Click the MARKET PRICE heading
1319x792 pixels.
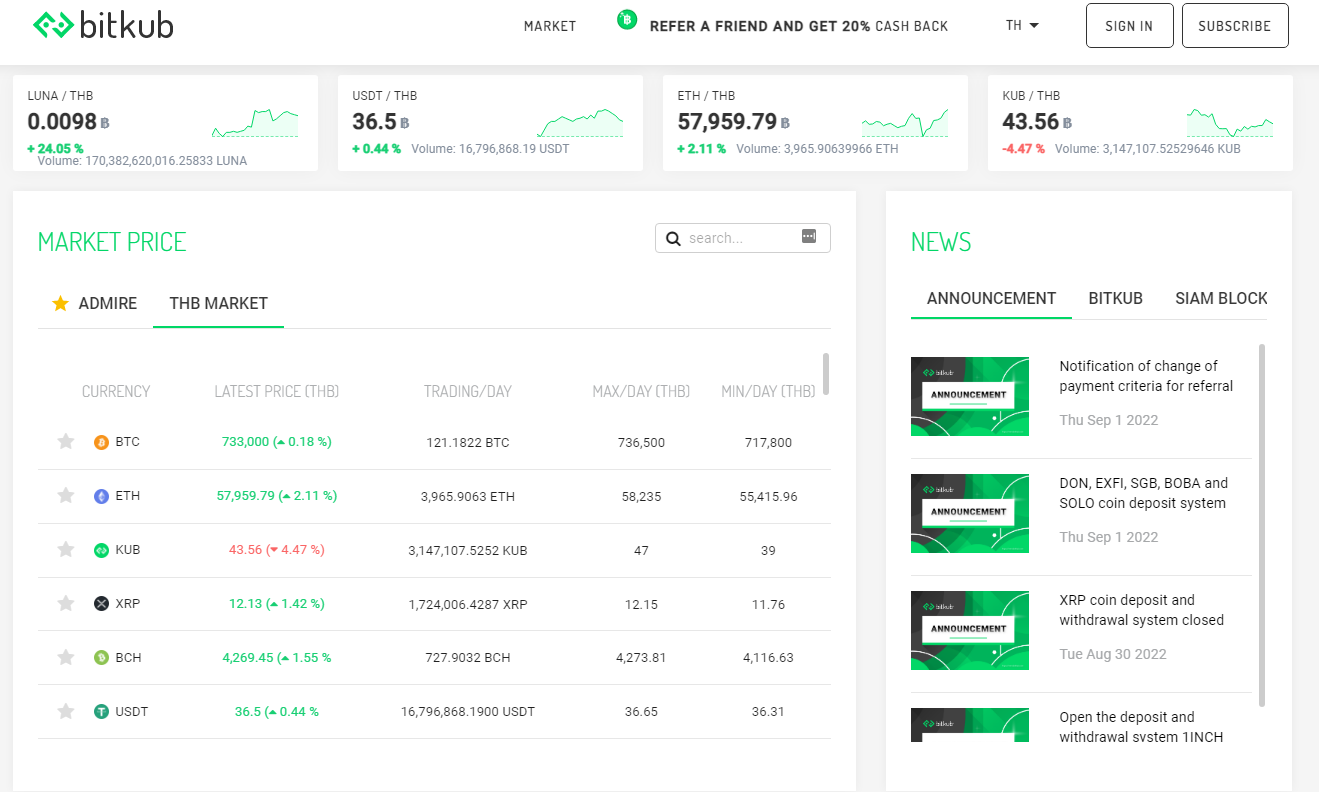coord(112,242)
